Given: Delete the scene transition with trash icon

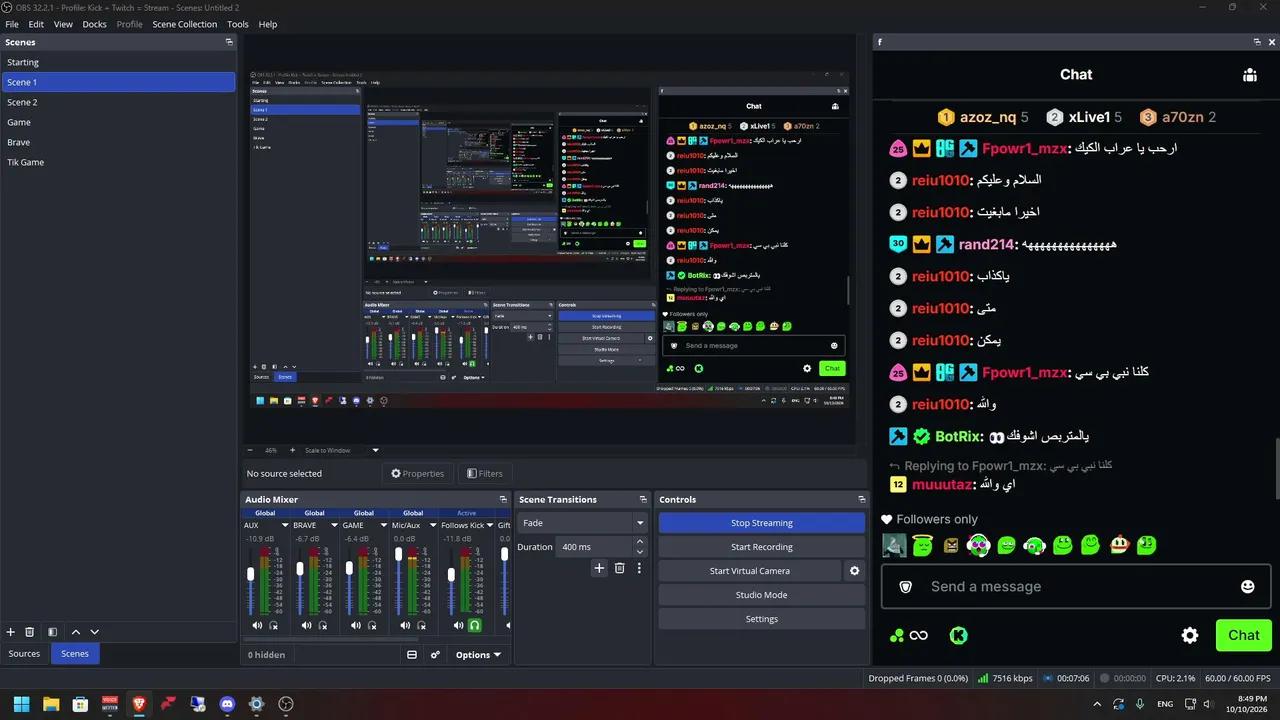Looking at the screenshot, I should 619,568.
